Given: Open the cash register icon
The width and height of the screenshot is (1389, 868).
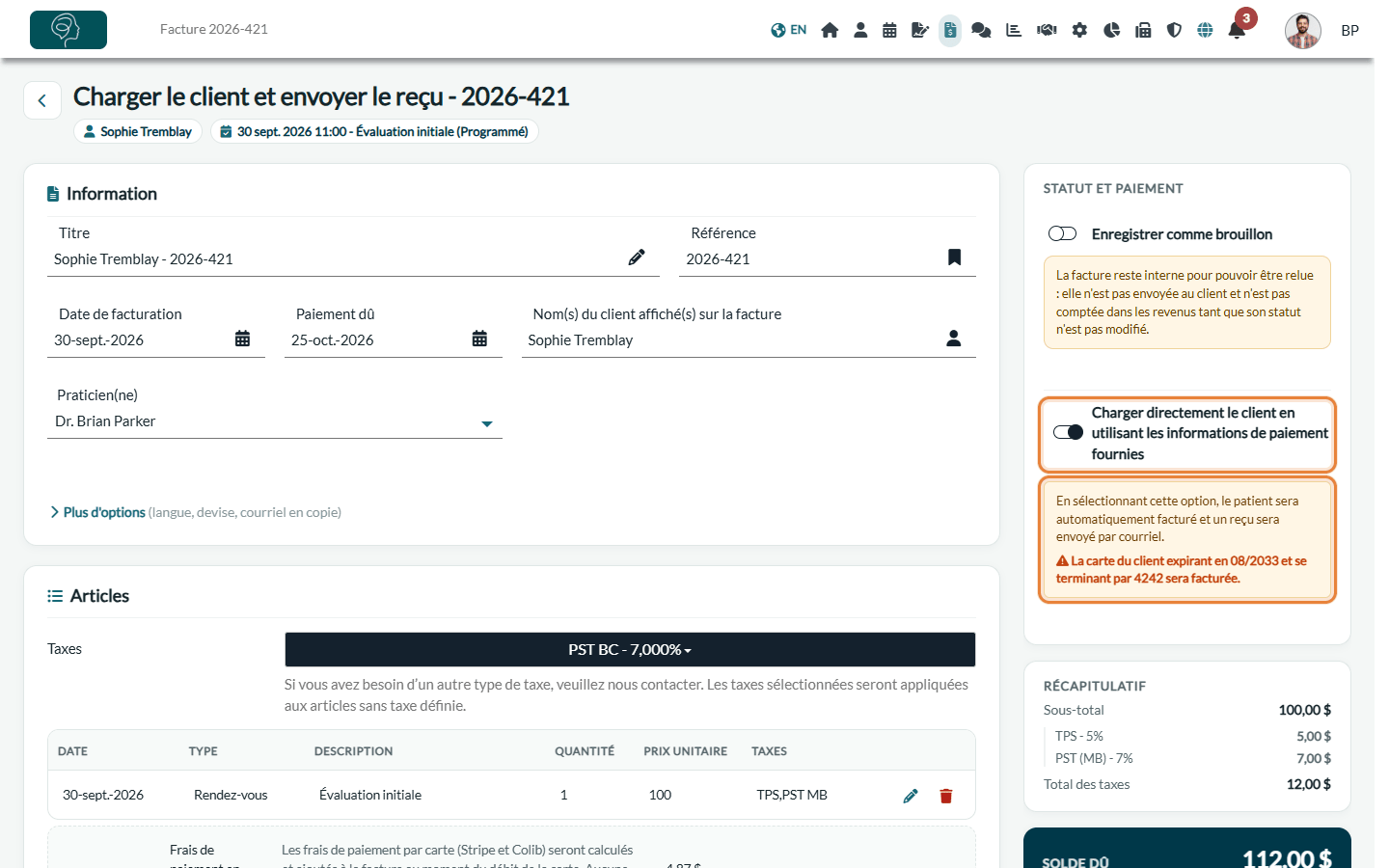Looking at the screenshot, I should click(1143, 30).
